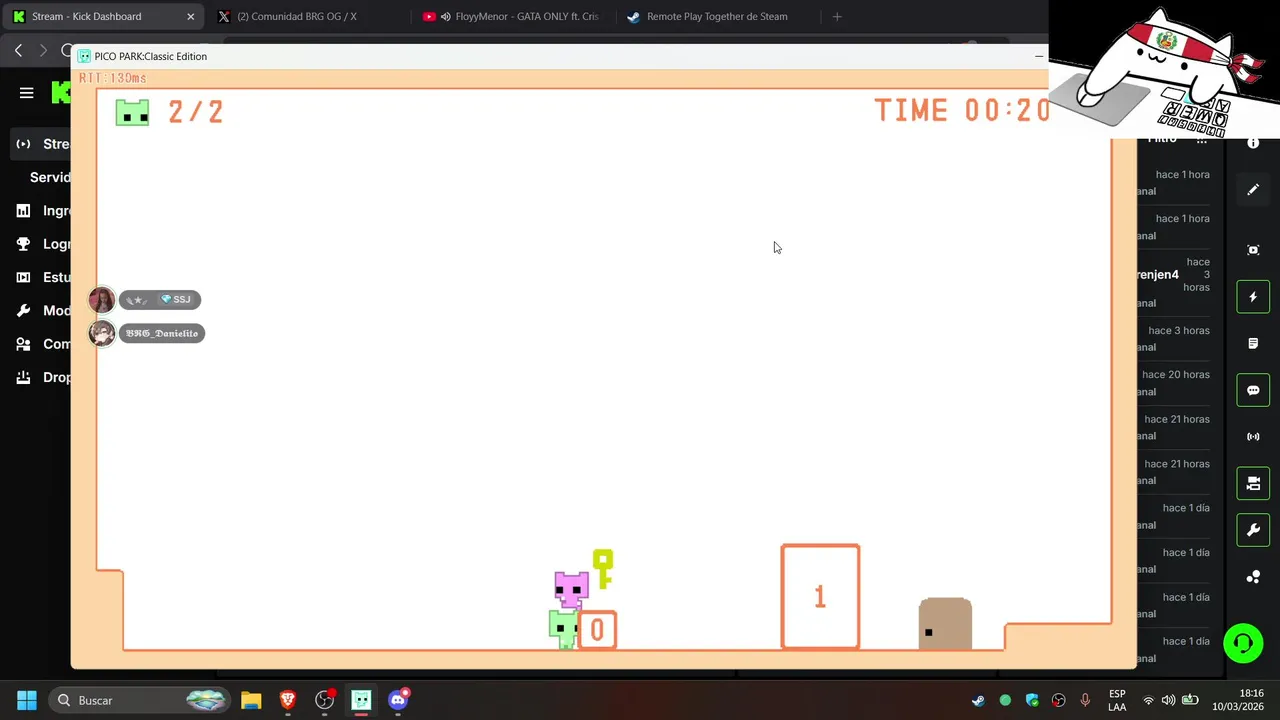This screenshot has width=1280, height=720.
Task: Open File Explorer from the taskbar
Action: (x=251, y=700)
